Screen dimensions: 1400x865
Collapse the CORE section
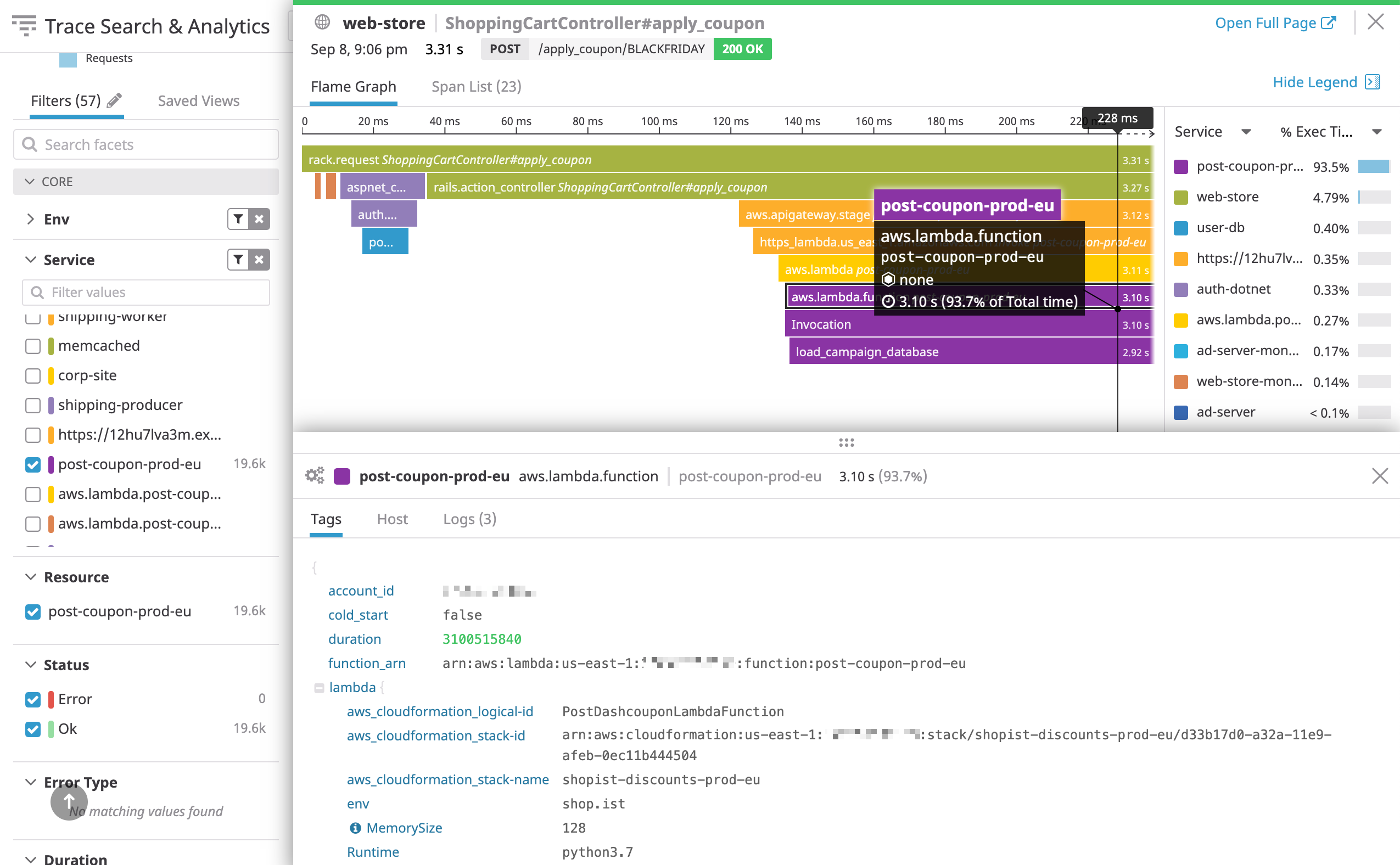pyautogui.click(x=31, y=181)
